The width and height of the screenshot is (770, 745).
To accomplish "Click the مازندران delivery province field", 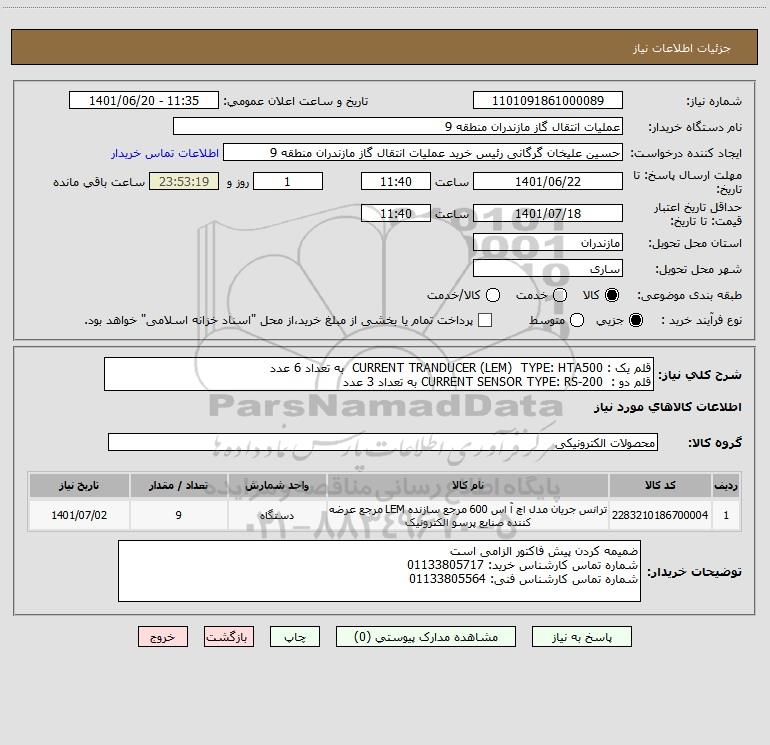I will click(x=548, y=242).
